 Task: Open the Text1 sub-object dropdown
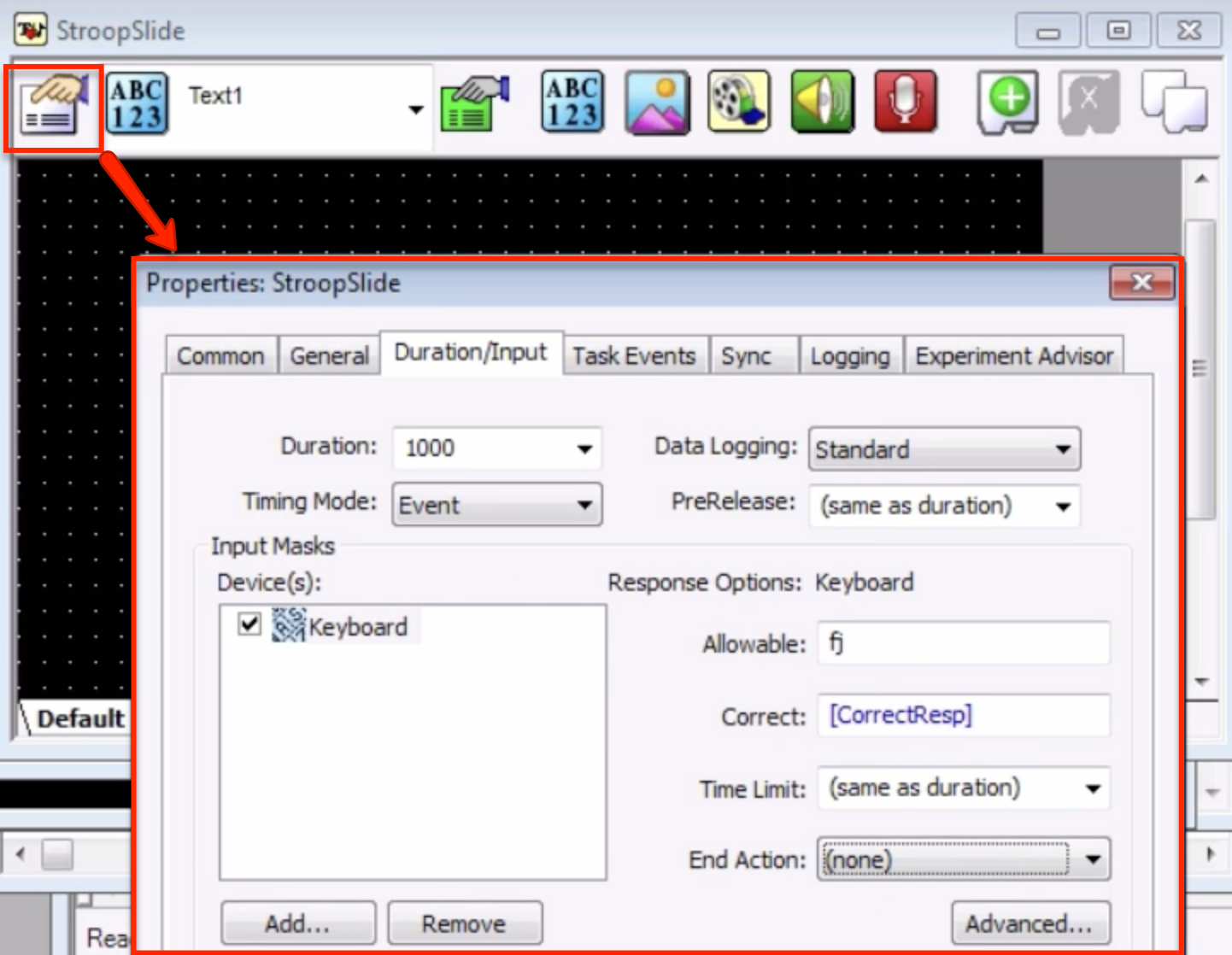tap(415, 109)
